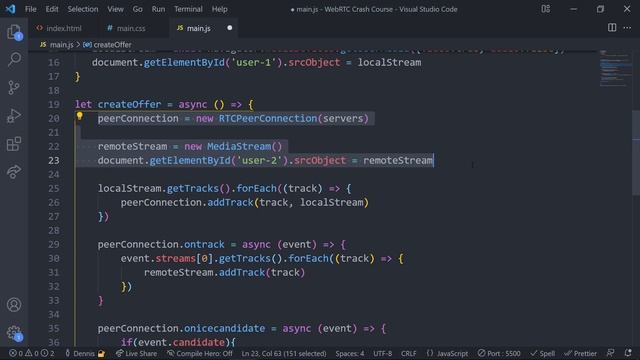Screen dimensions: 640x360
Task: Open the Search view in activity bar
Action: pyautogui.click(x=14, y=60)
